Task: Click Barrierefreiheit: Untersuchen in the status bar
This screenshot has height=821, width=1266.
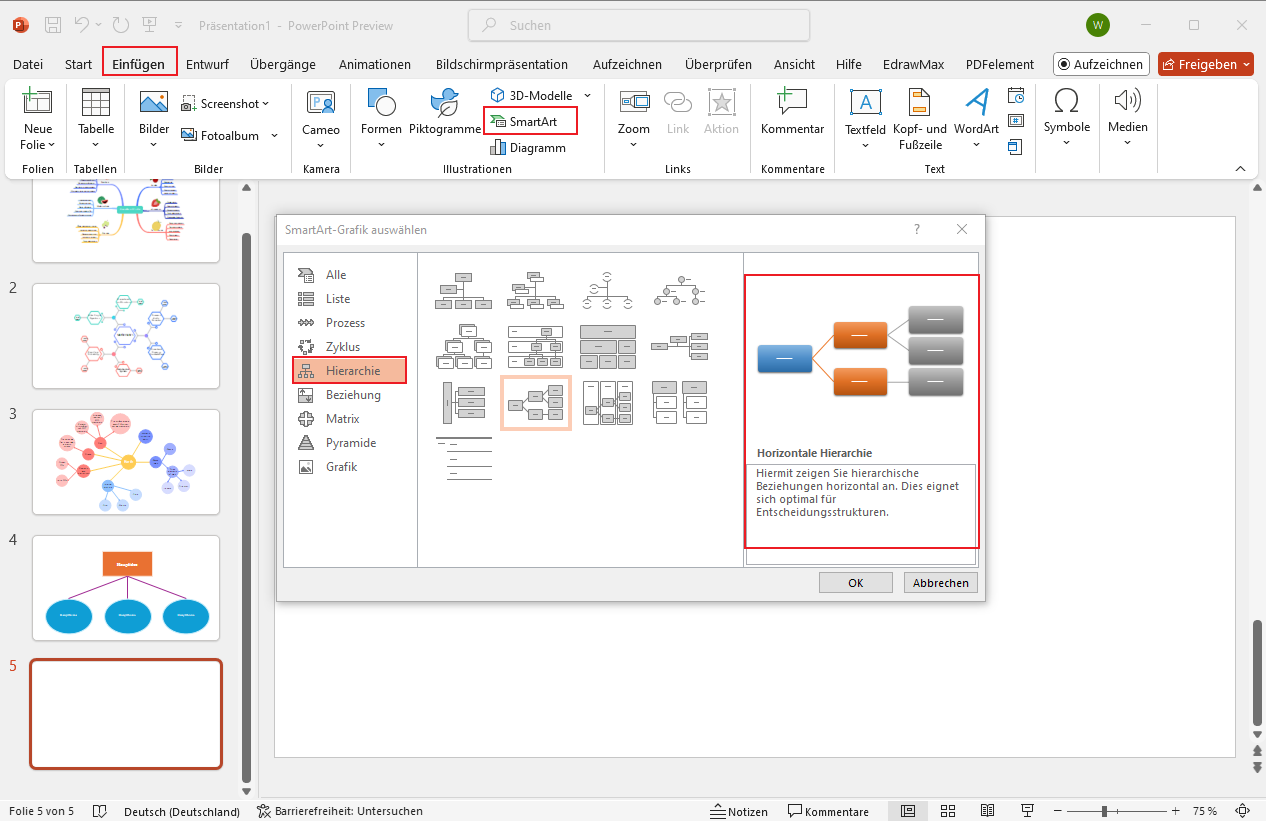Action: pos(340,811)
